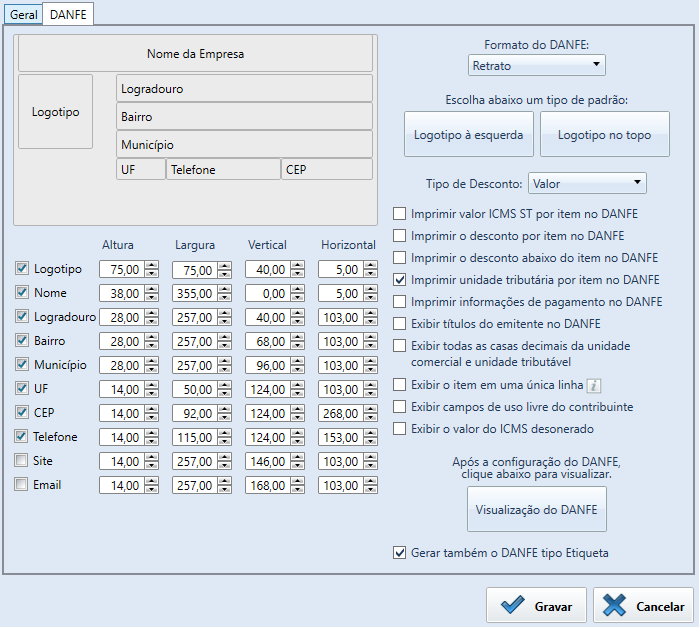Switch to the Geral tab
The width and height of the screenshot is (699, 627).
24,15
